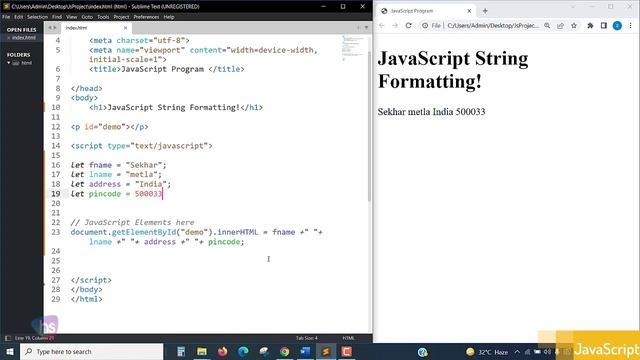
Task: Change HTML syntax in status bar
Action: [x=348, y=338]
